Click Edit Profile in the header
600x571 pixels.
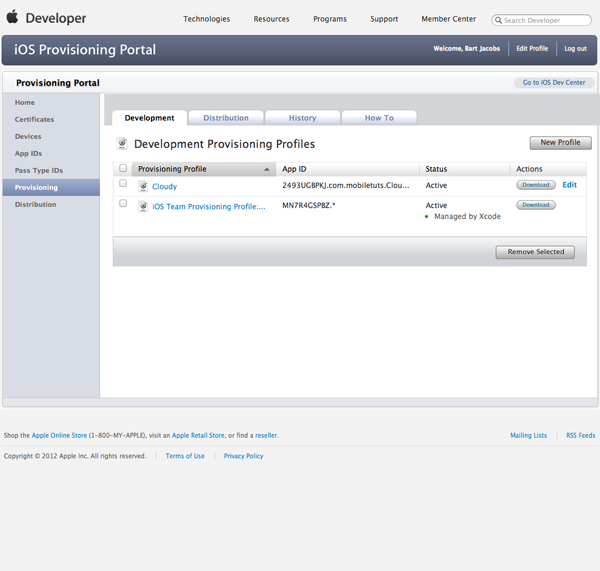[x=532, y=49]
